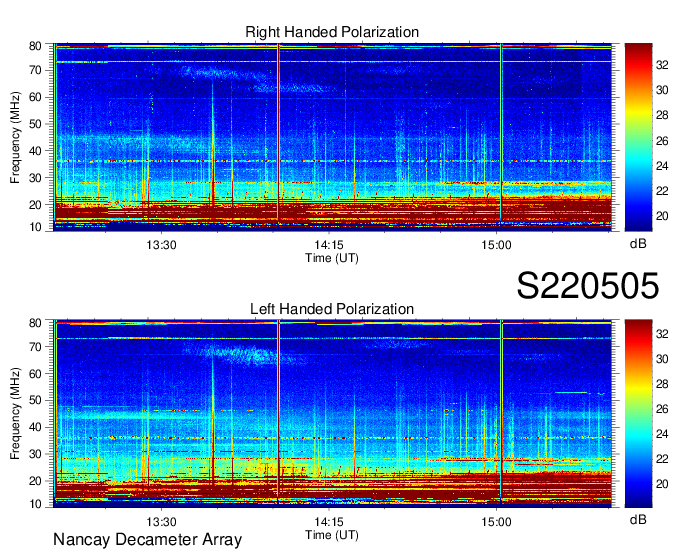Viewport: 680px width, 552px height.
Task: Click the lower plot's color bar
Action: [638, 414]
